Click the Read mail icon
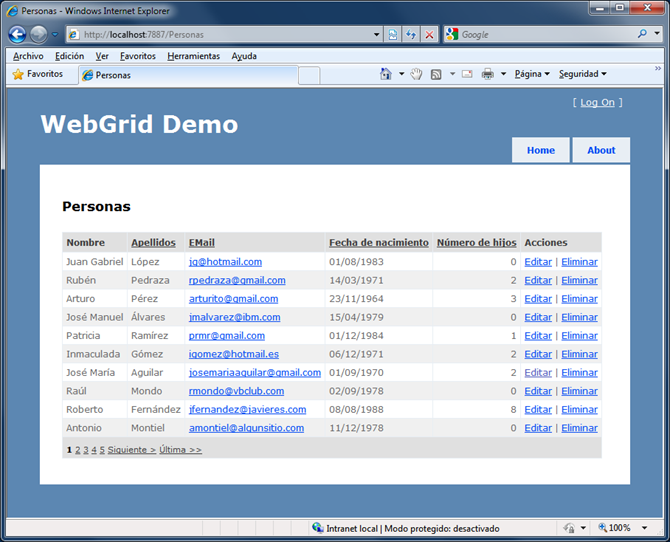Image resolution: width=670 pixels, height=542 pixels. (467, 74)
